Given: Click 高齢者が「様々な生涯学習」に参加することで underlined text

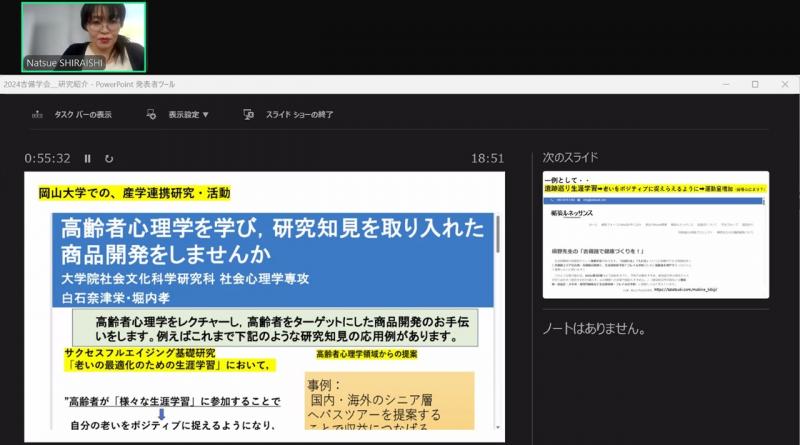Looking at the screenshot, I should pyautogui.click(x=173, y=402).
